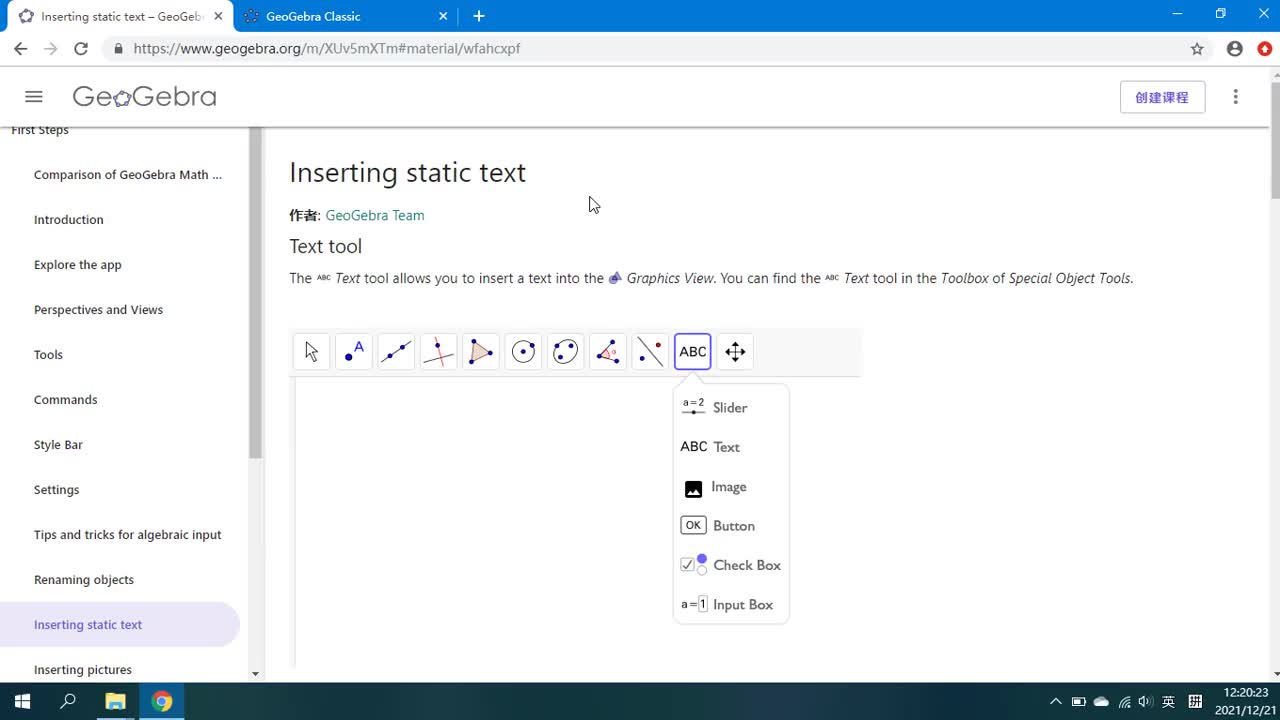Open Comparison of GeoGebra Math chapter
The width and height of the screenshot is (1280, 720).
pos(128,175)
